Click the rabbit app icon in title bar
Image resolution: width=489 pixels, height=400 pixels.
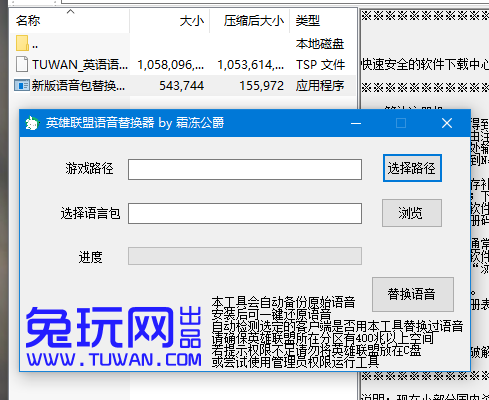click(32, 123)
